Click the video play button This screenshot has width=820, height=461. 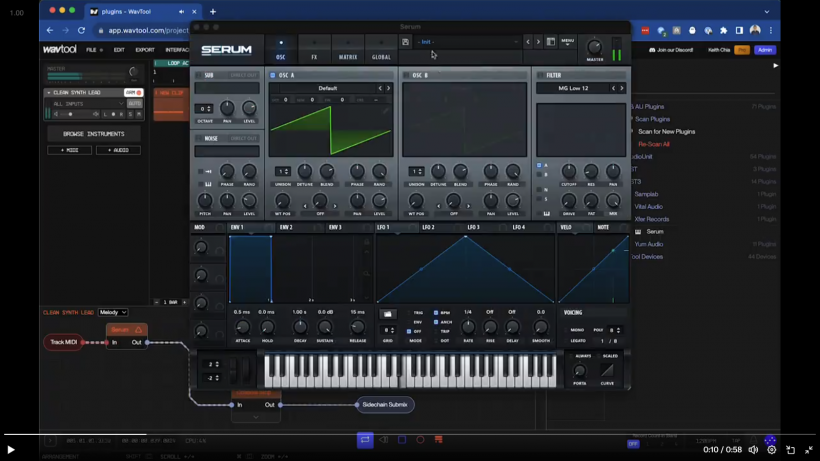coord(10,450)
